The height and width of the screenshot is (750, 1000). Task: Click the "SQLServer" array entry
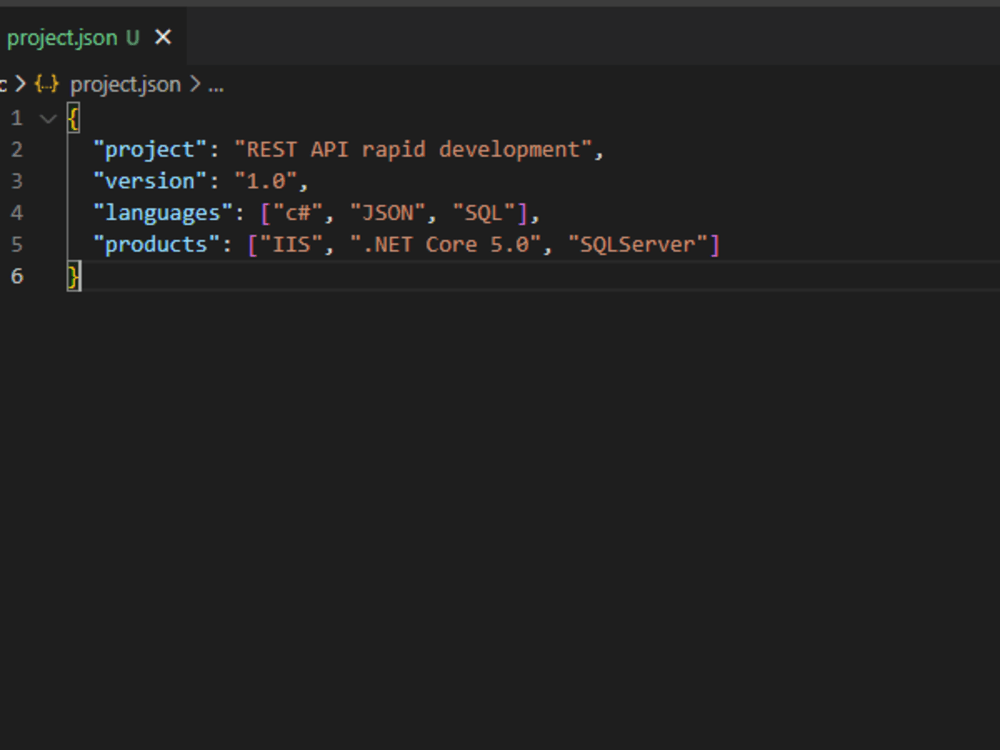638,245
